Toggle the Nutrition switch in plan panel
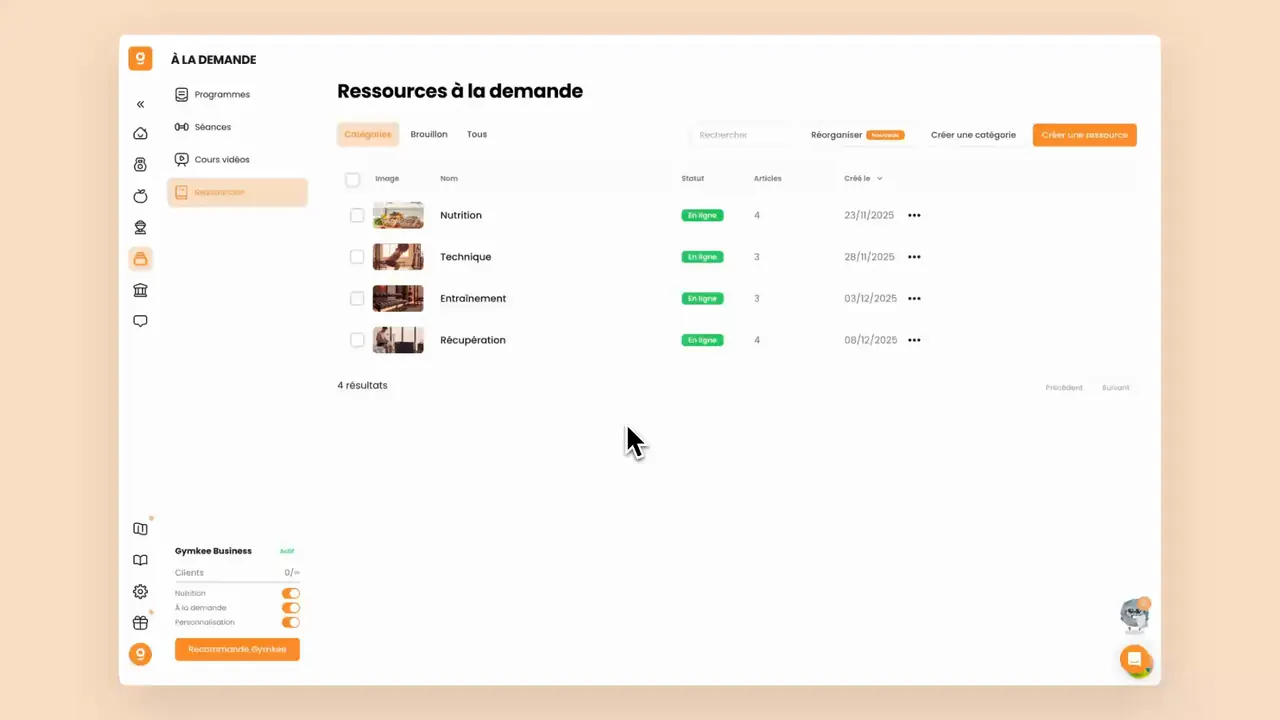1280x720 pixels. pos(291,593)
